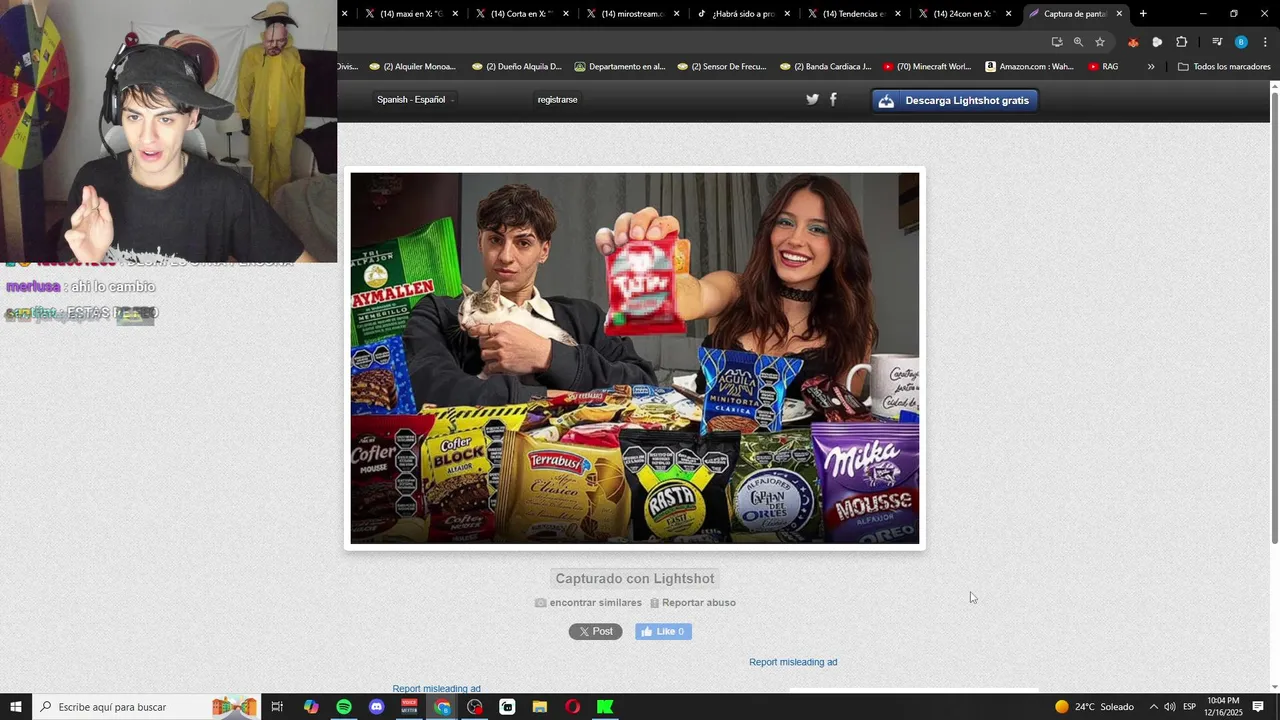Open the notification center icon
The image size is (1280, 720).
point(1258,707)
